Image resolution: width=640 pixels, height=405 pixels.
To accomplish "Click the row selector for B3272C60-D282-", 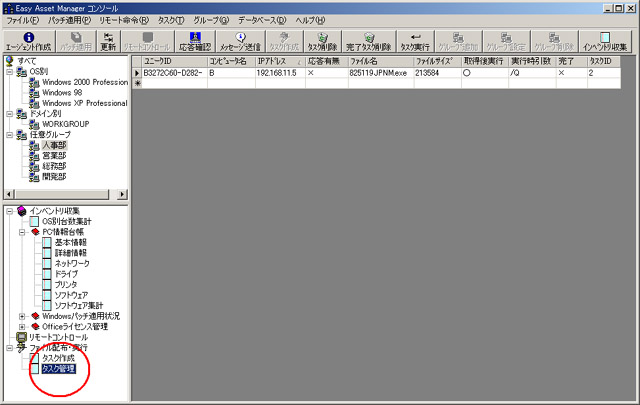I will click(137, 73).
